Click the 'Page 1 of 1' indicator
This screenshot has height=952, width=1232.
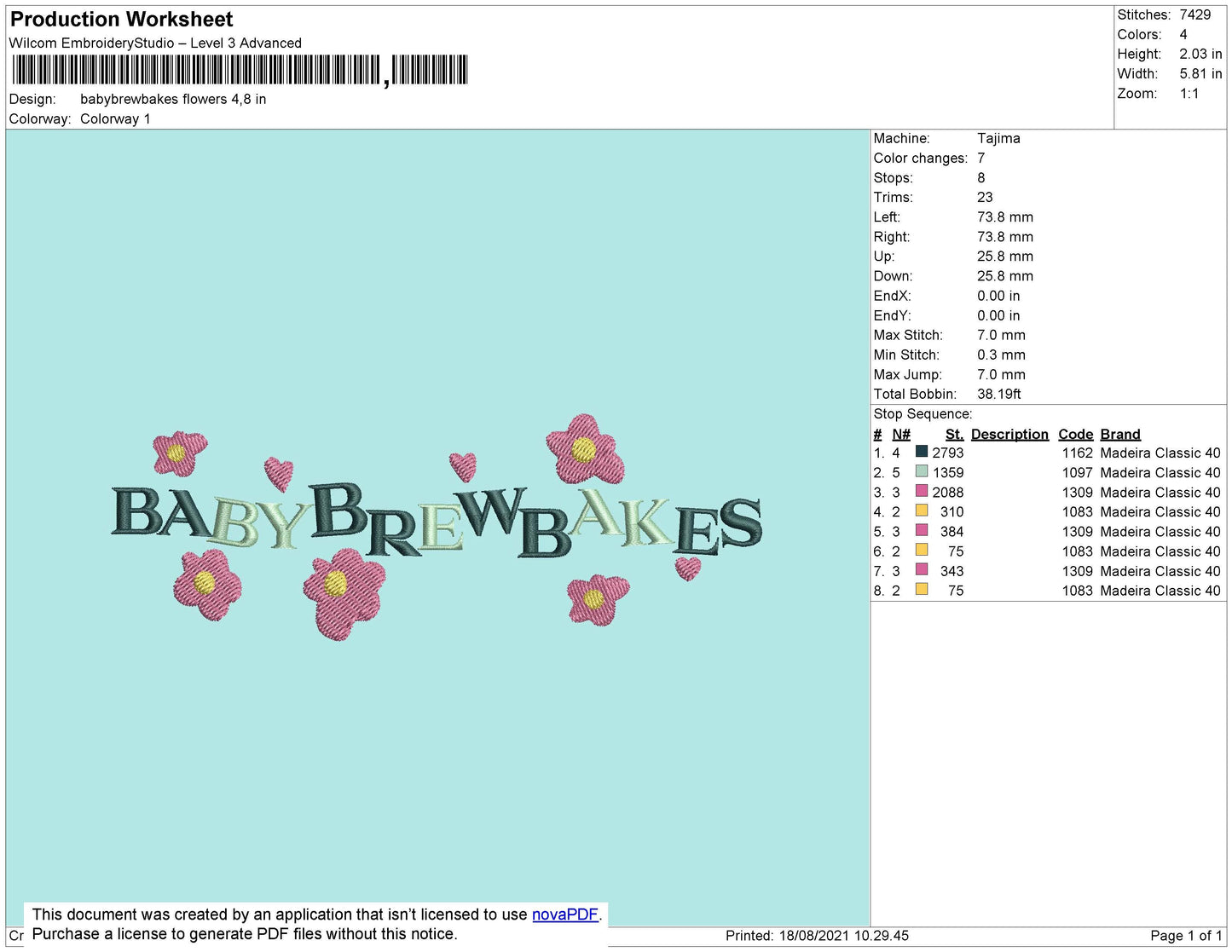tap(1186, 936)
